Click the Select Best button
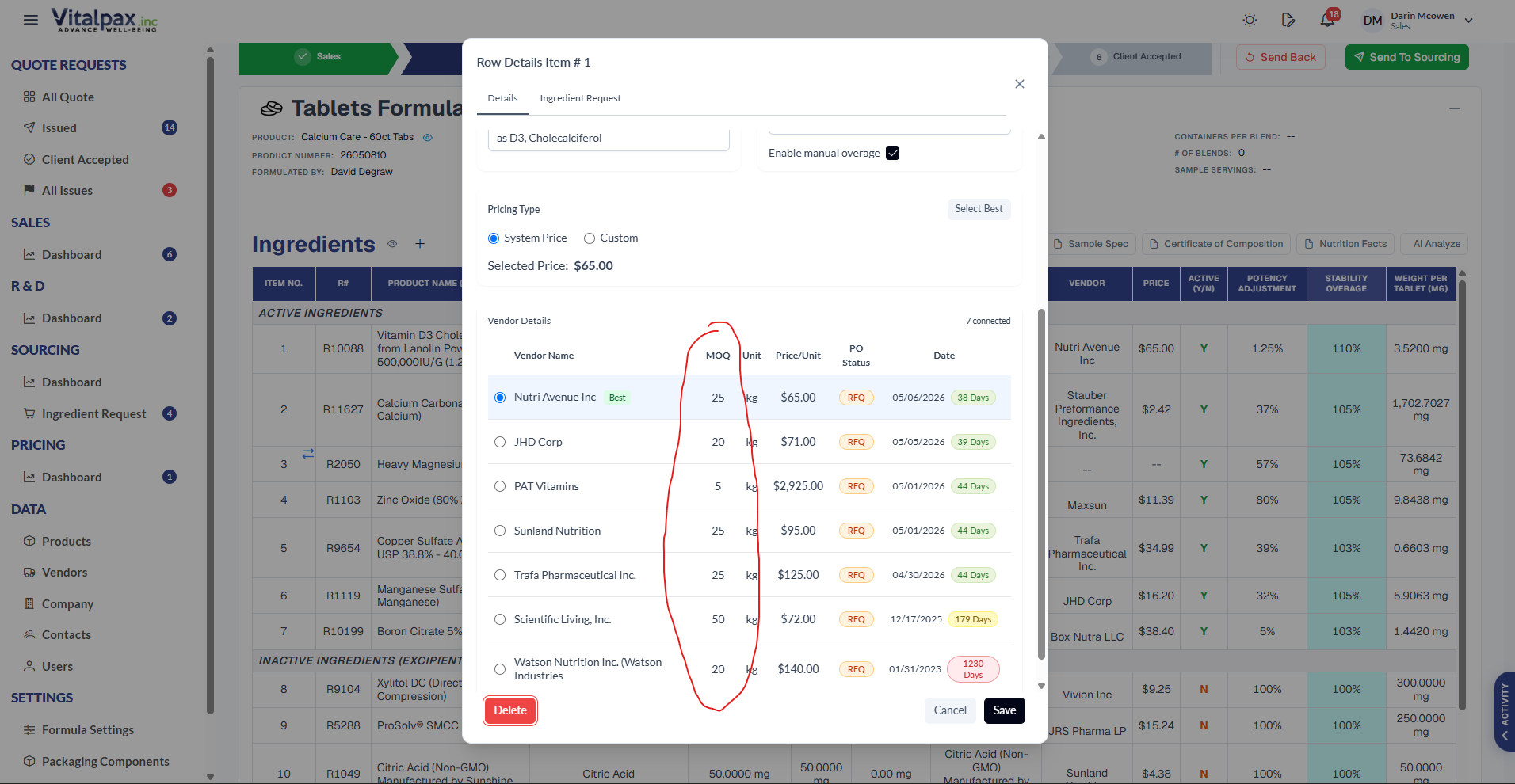Image resolution: width=1515 pixels, height=784 pixels. 979,209
